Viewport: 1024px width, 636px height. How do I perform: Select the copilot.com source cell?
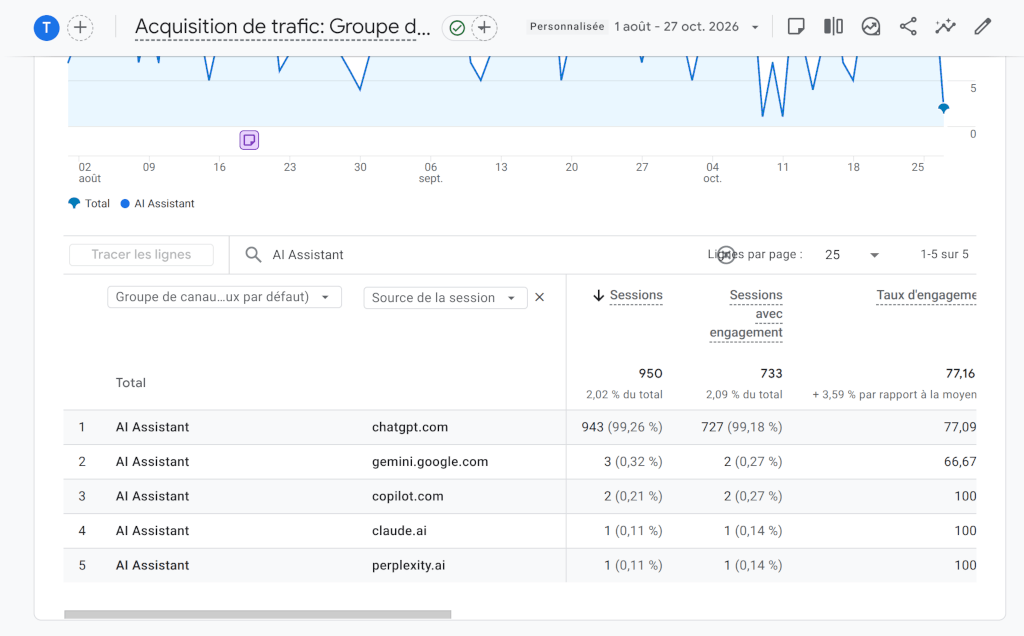[x=408, y=496]
